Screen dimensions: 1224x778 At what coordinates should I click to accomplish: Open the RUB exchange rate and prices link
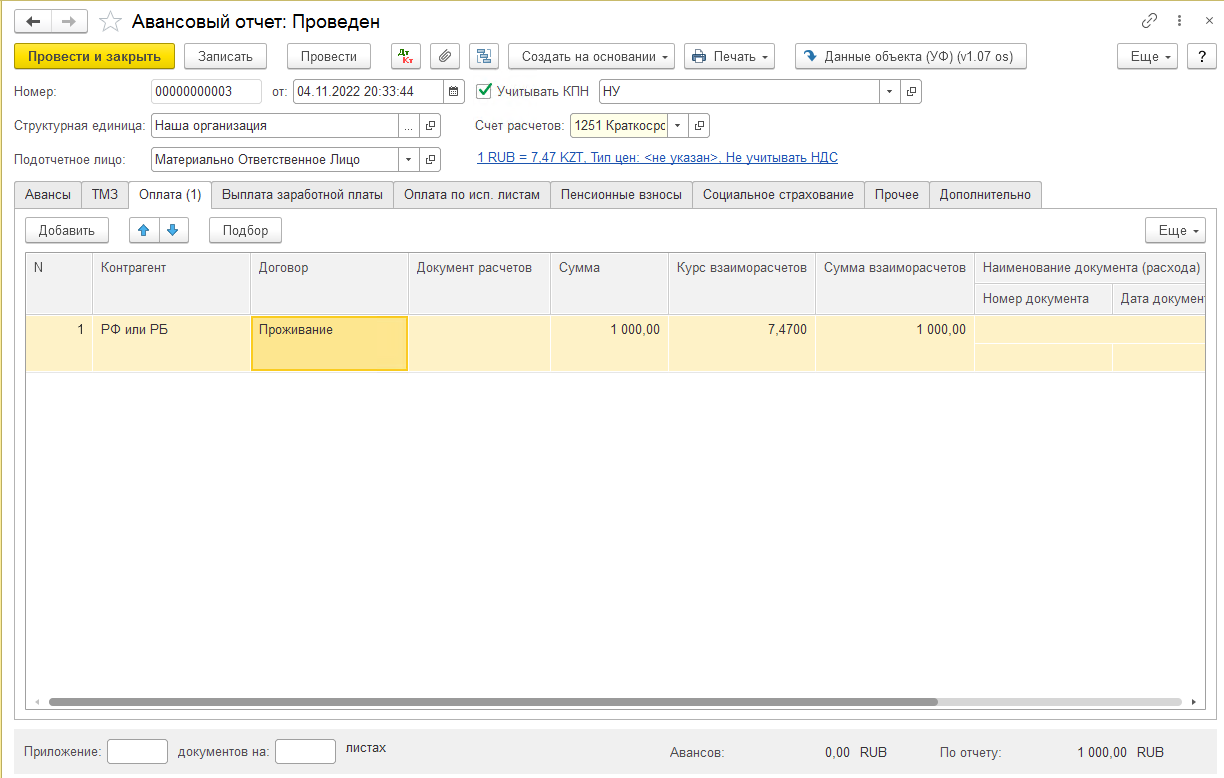pos(657,157)
